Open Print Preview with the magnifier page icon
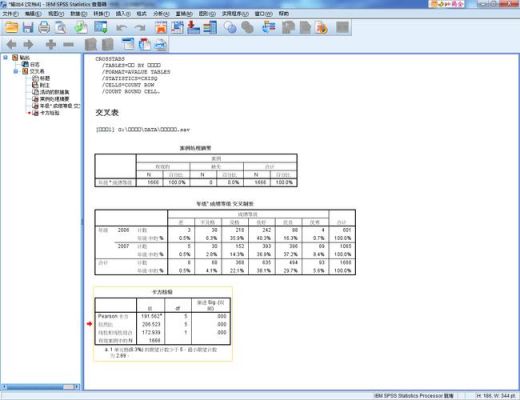The image size is (520, 400). [x=60, y=27]
